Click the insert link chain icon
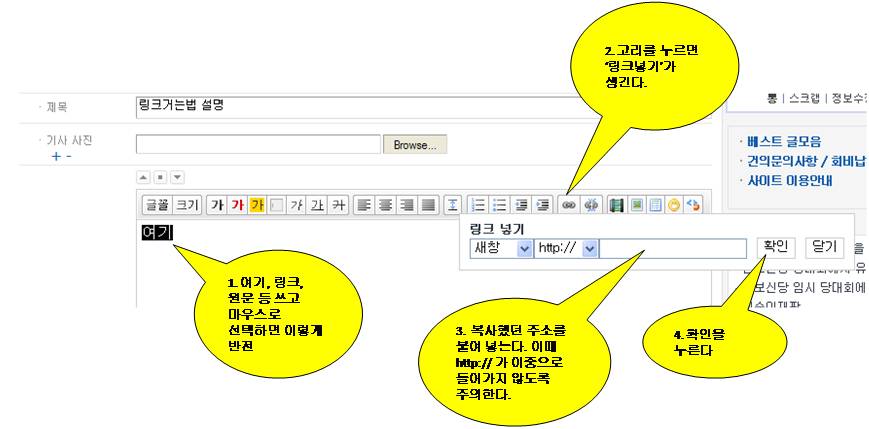Viewport: 869px width, 429px height. (x=568, y=204)
